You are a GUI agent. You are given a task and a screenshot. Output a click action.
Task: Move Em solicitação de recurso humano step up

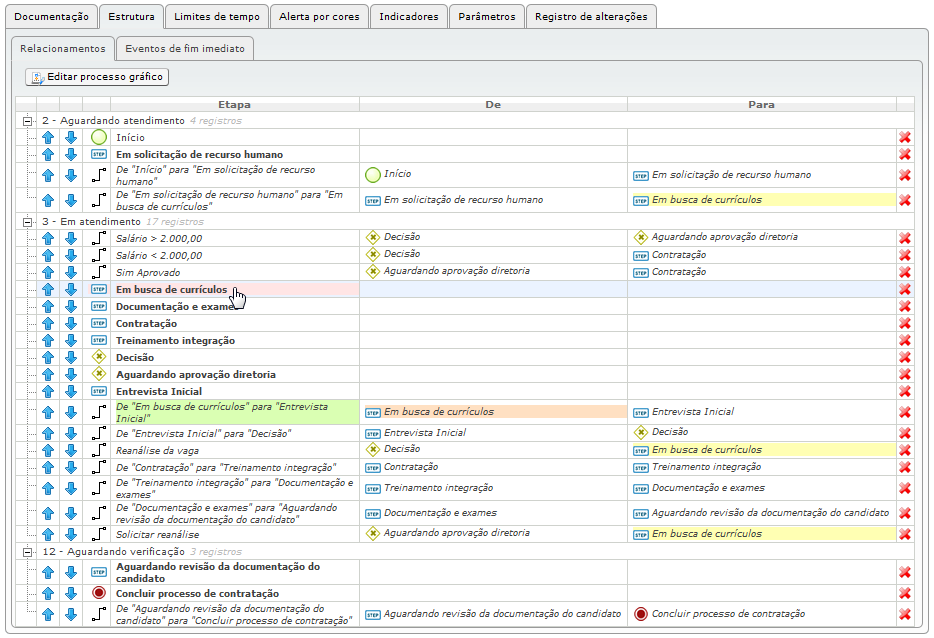[48, 155]
